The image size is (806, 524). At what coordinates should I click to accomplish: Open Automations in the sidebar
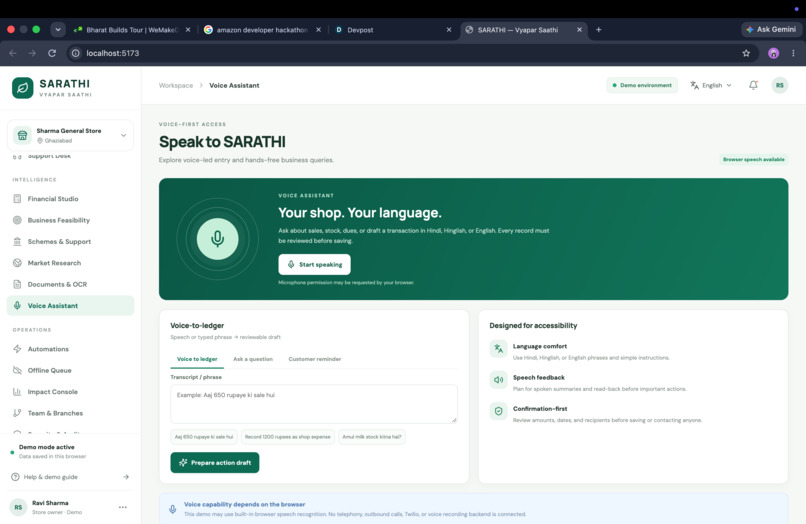(x=70, y=349)
